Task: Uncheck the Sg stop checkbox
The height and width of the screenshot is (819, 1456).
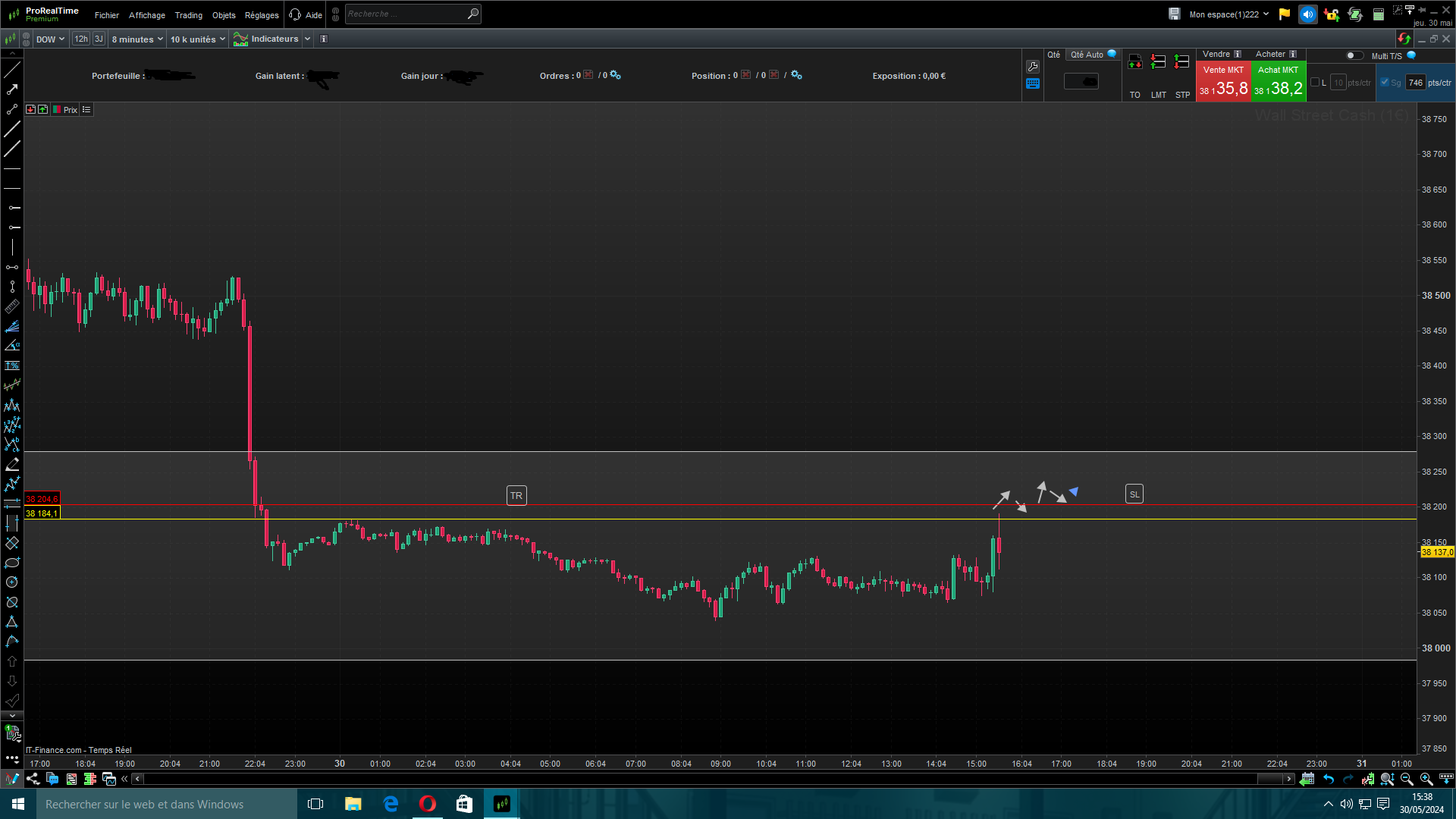Action: (x=1385, y=83)
